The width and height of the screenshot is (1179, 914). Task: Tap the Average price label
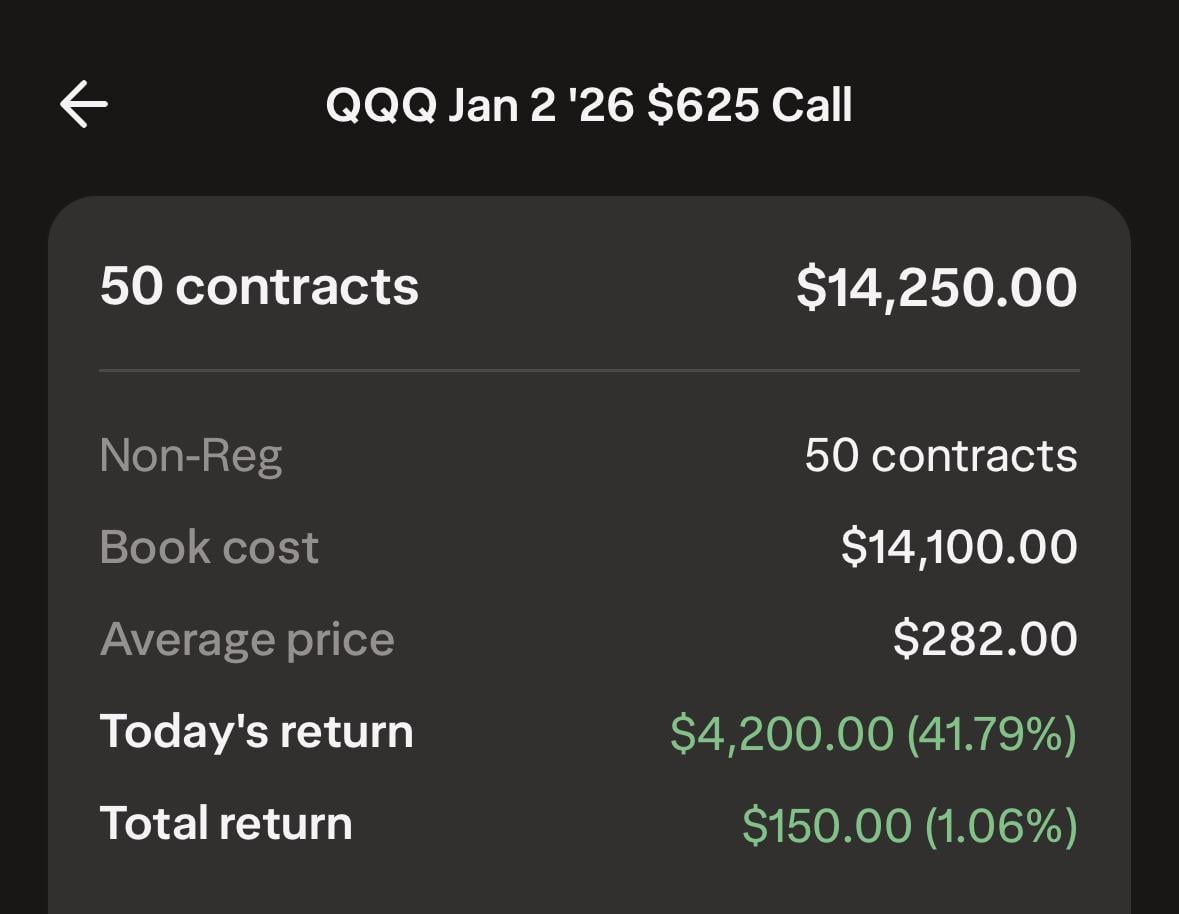(247, 639)
